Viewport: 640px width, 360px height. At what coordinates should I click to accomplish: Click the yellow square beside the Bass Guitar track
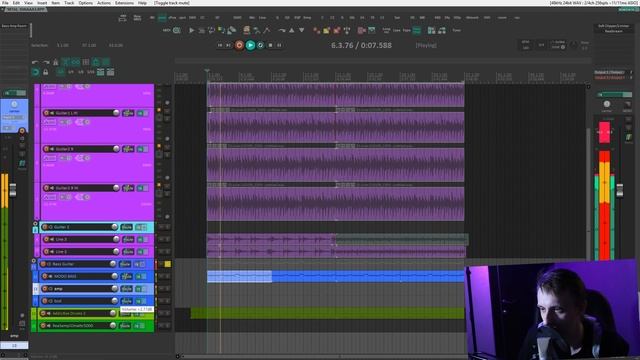pyautogui.click(x=168, y=264)
